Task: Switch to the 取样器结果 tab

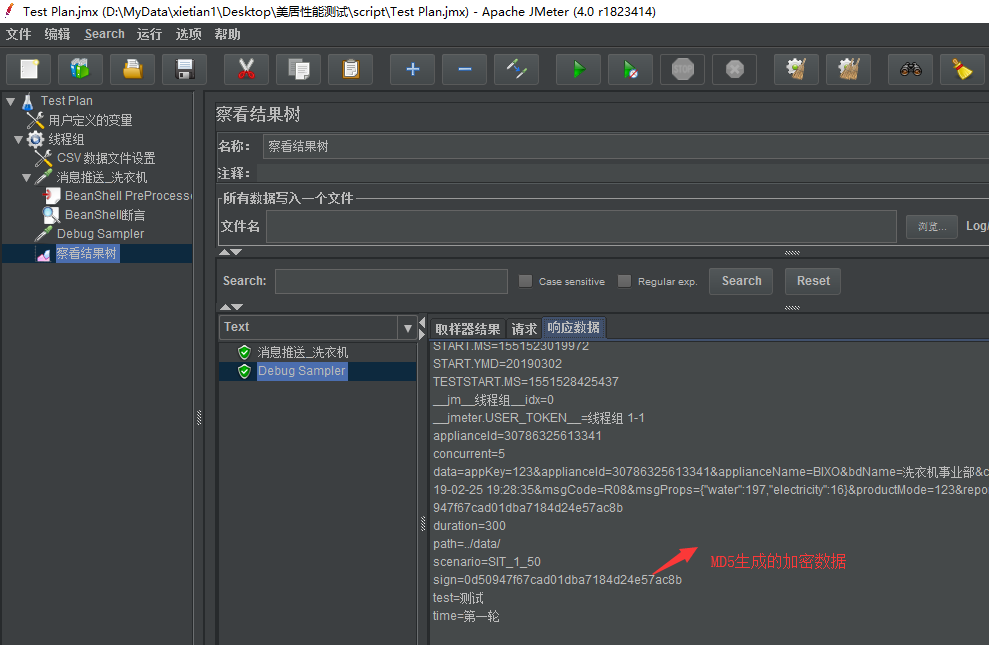Action: (467, 328)
